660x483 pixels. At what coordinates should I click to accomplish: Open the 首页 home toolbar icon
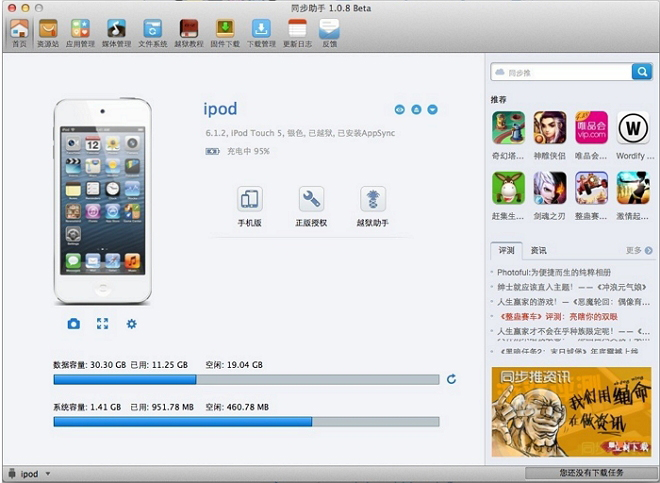pos(19,33)
